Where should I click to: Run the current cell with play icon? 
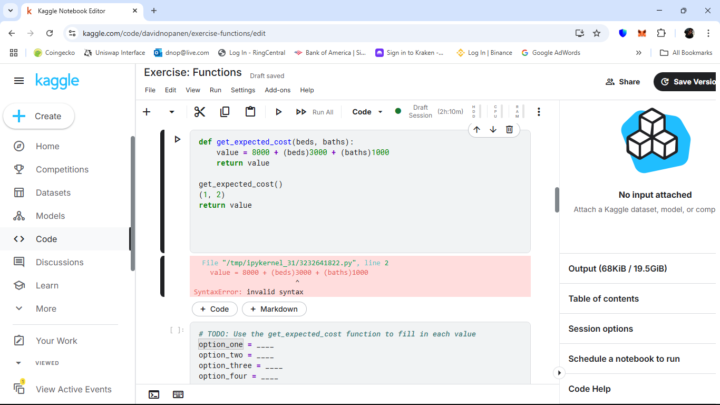[279, 112]
